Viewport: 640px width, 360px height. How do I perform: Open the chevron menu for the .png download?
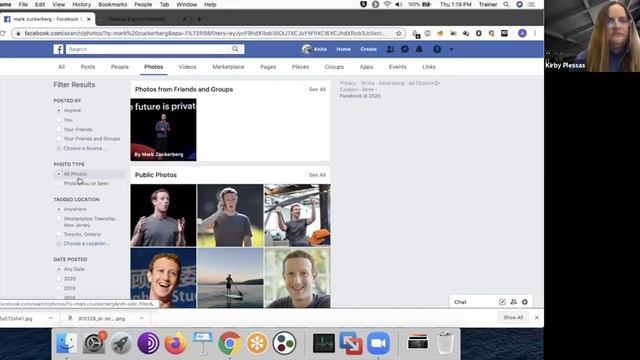coord(142,318)
